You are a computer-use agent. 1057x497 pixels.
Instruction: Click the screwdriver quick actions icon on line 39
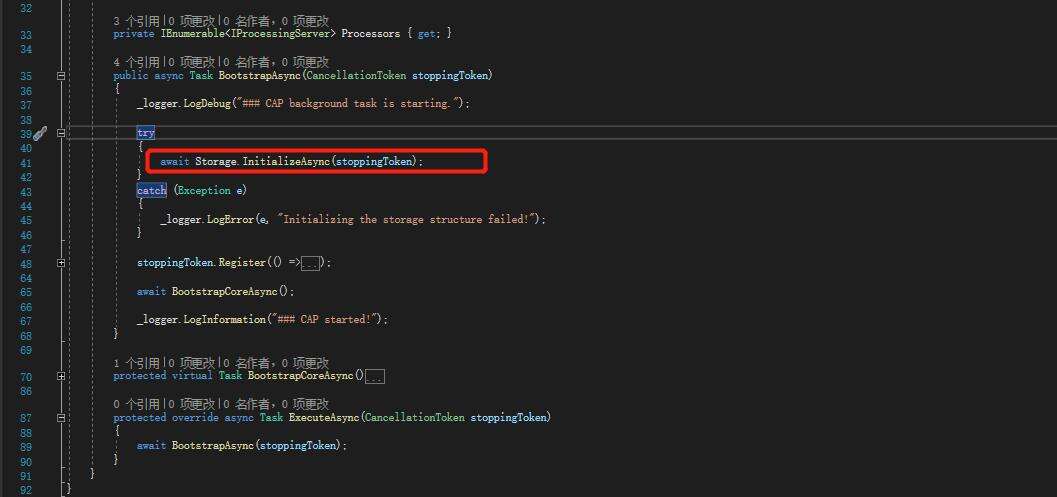[40, 133]
